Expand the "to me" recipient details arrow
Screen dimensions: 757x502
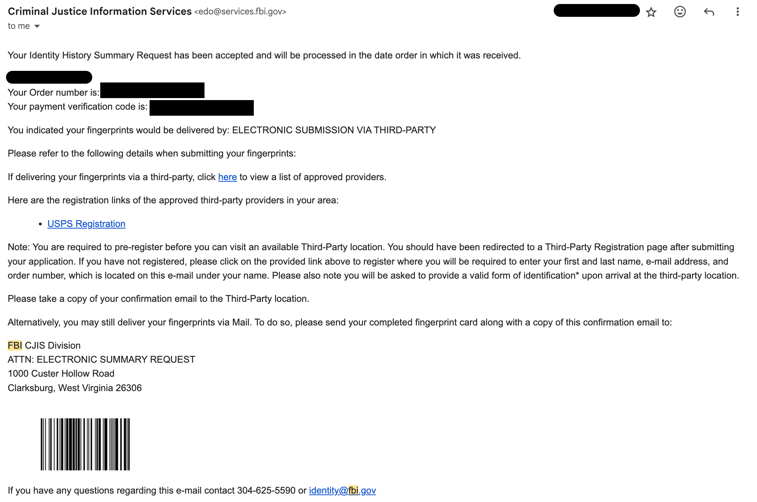pos(37,27)
